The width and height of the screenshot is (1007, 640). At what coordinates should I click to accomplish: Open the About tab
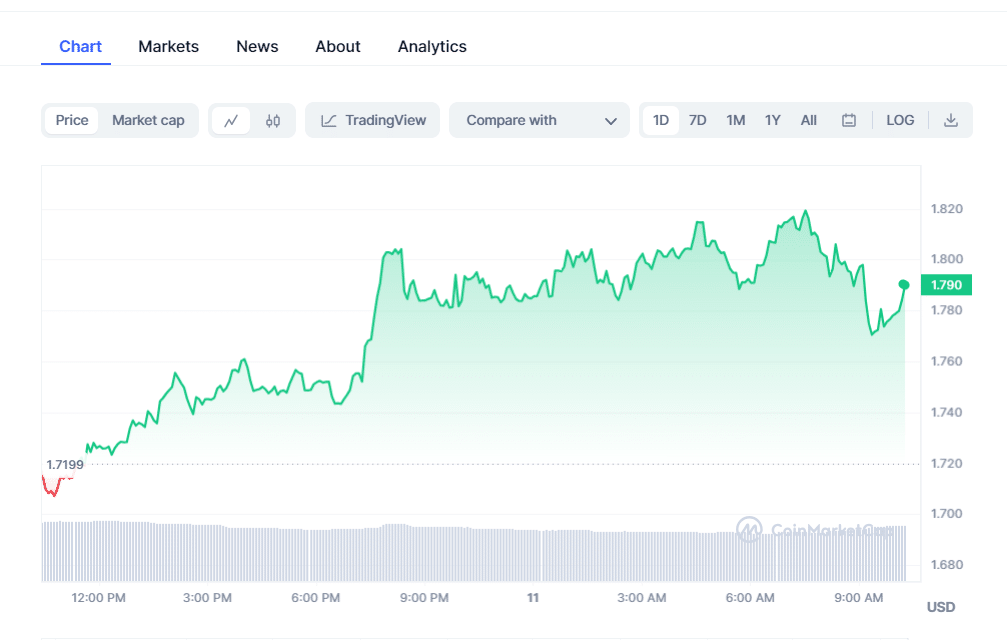point(338,46)
